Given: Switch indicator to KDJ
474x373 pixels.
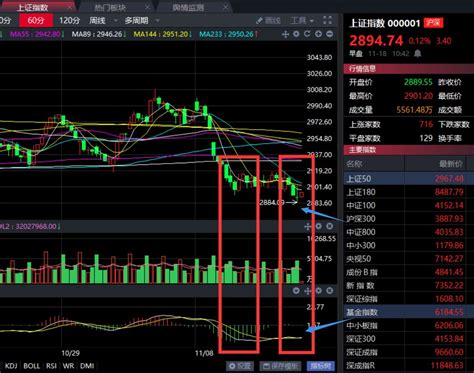Looking at the screenshot, I should click(11, 366).
